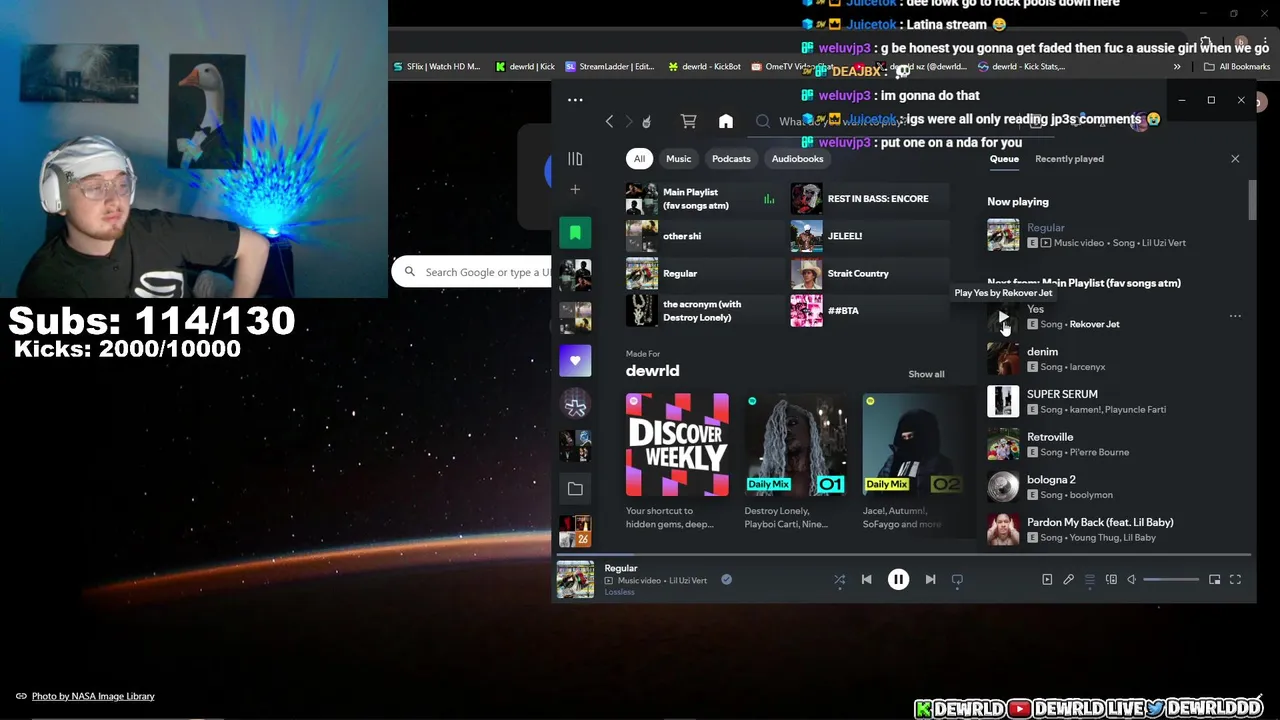Select SUPER SERUM in the queue
Viewport: 1280px width, 720px height.
tap(1115, 401)
